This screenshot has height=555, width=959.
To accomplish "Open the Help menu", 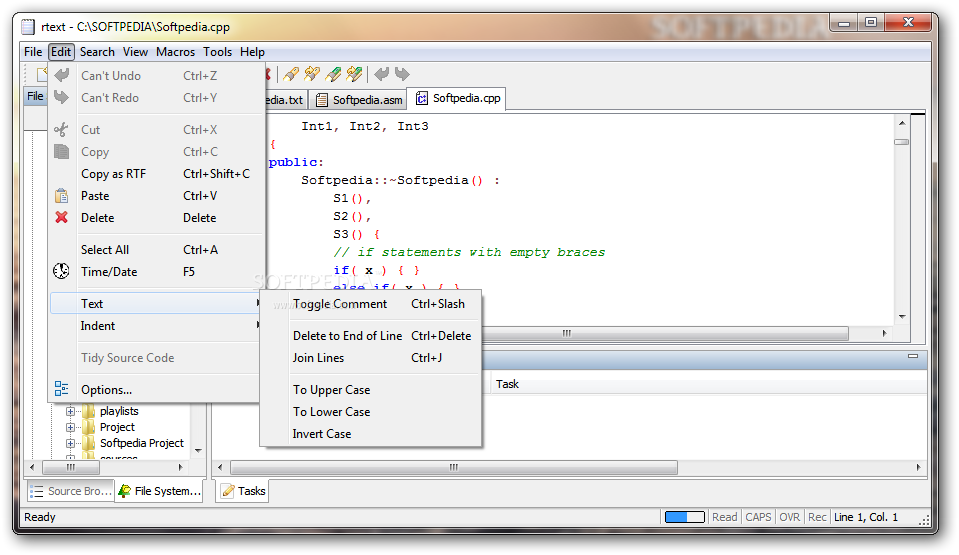I will click(252, 52).
